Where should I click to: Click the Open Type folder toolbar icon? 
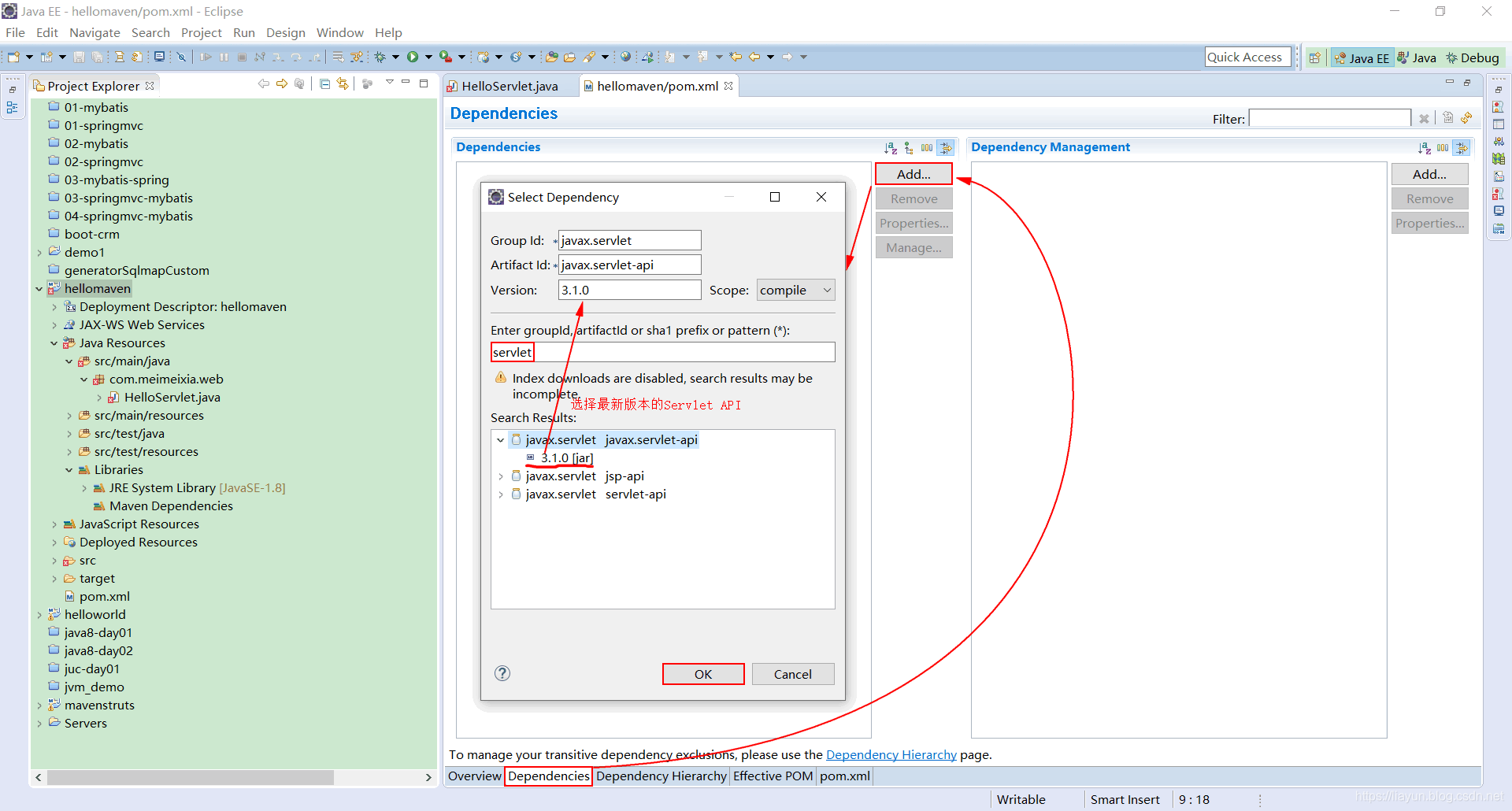[x=552, y=57]
